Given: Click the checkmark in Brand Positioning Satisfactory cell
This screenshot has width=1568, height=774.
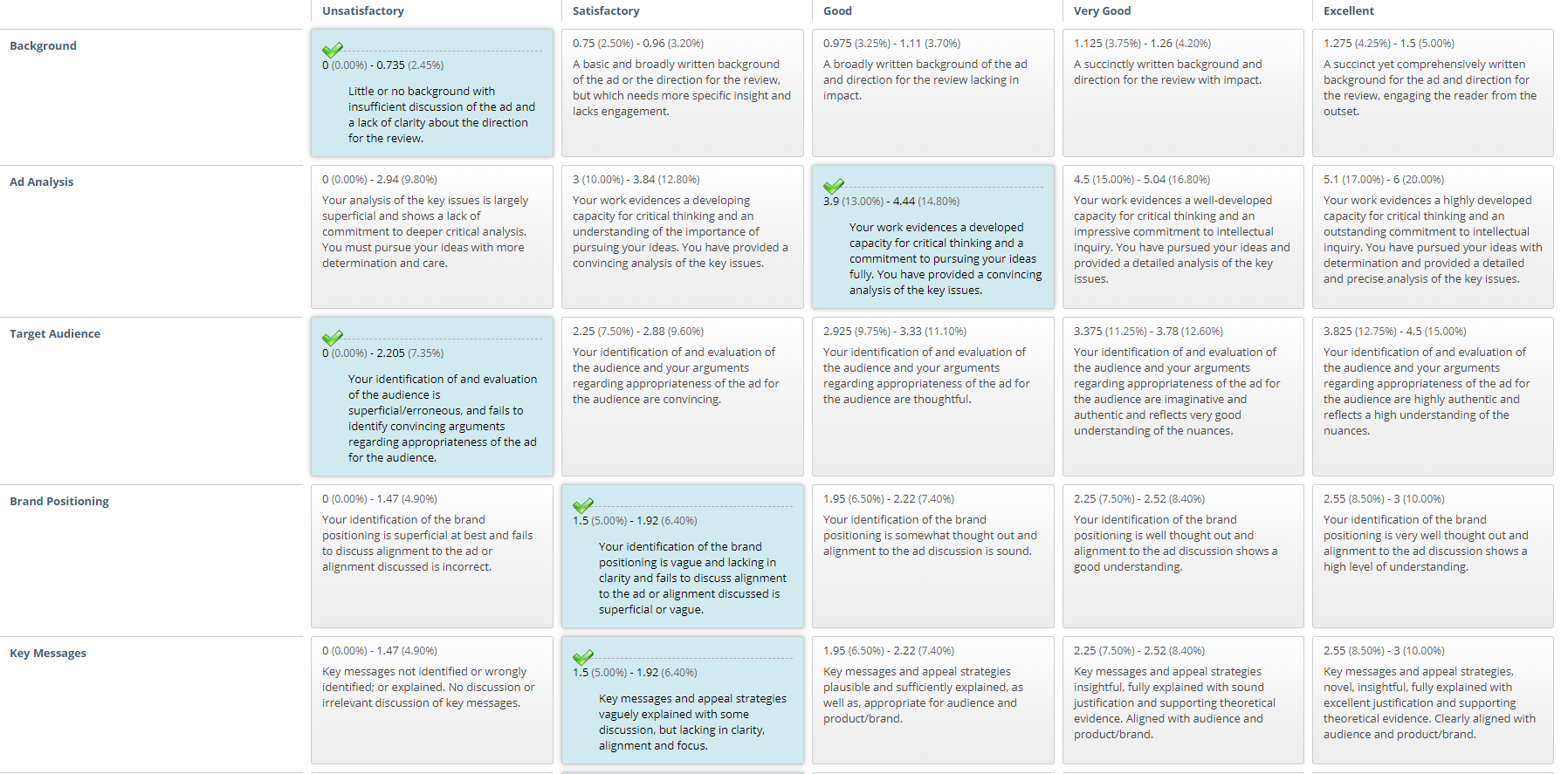Looking at the screenshot, I should (x=583, y=505).
